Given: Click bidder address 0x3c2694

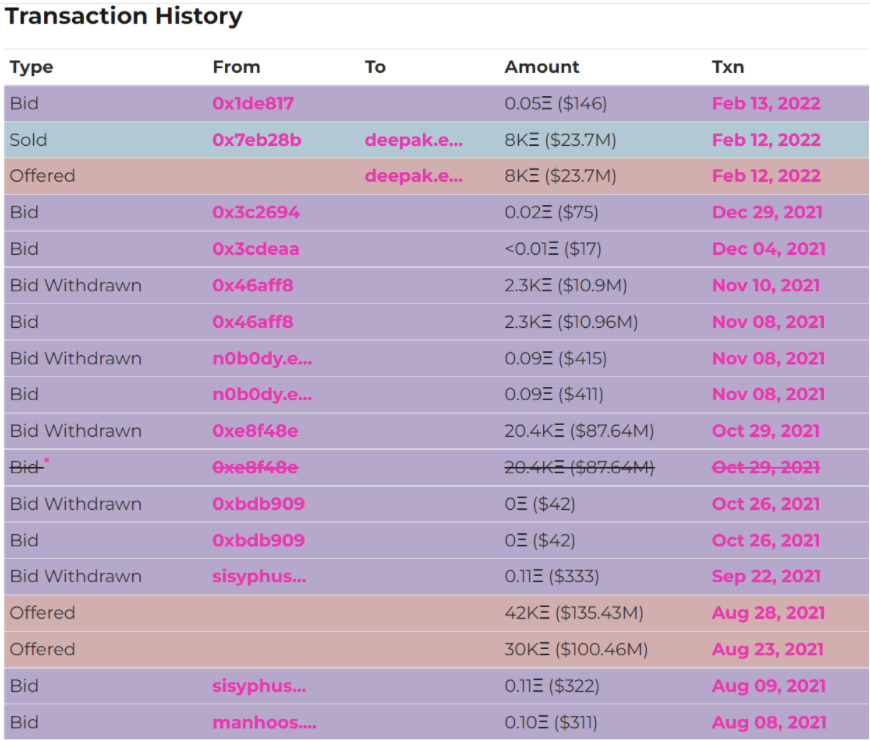Looking at the screenshot, I should pyautogui.click(x=256, y=212).
